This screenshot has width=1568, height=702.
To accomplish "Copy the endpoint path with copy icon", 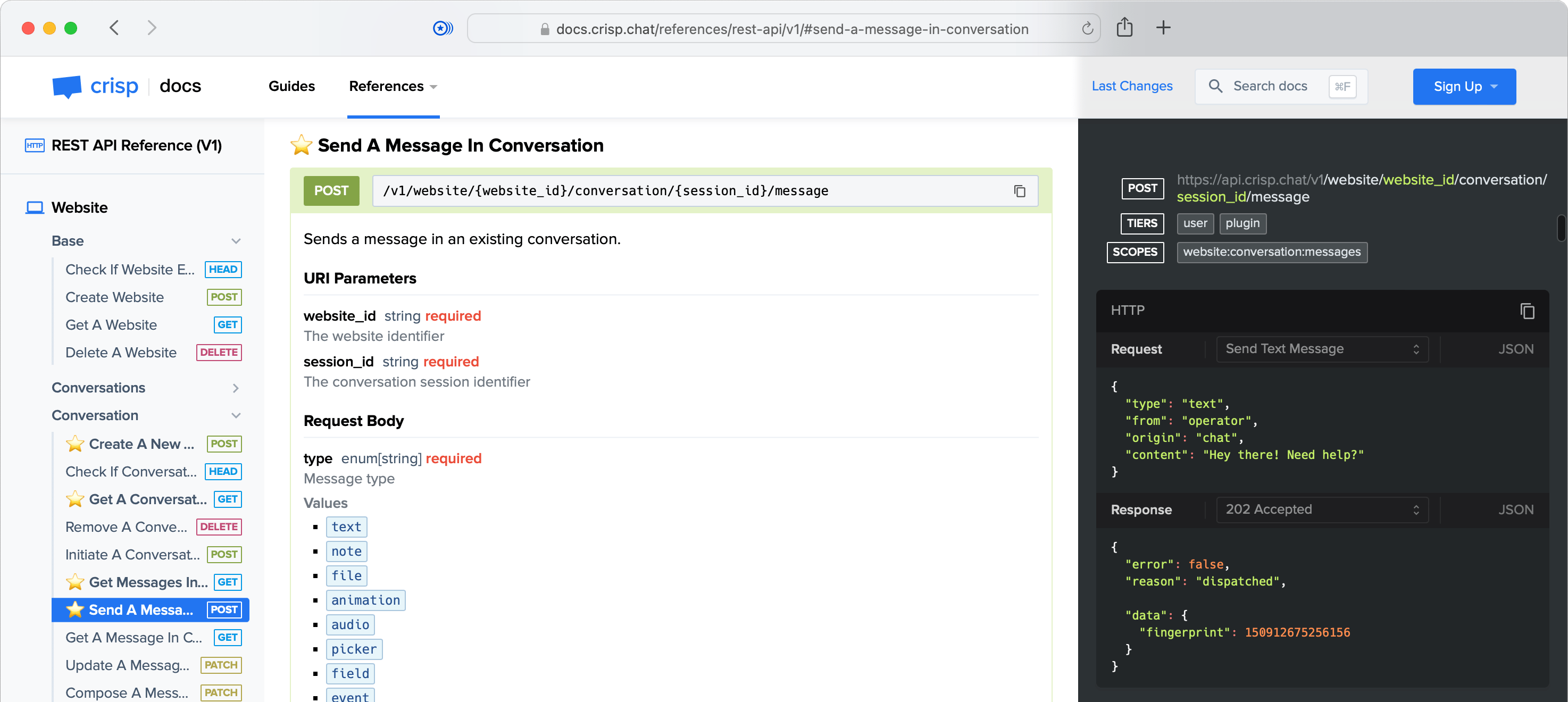I will point(1019,191).
